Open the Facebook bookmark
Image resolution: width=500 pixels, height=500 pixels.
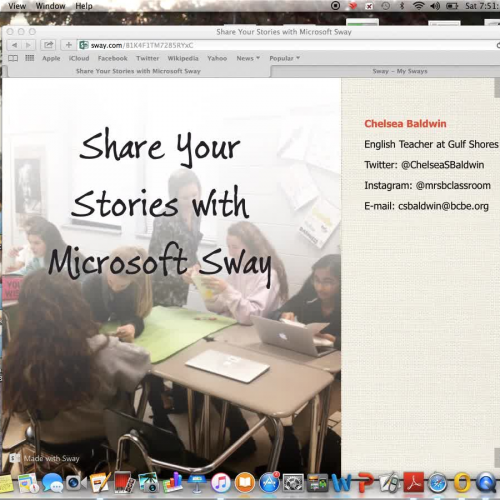113,58
